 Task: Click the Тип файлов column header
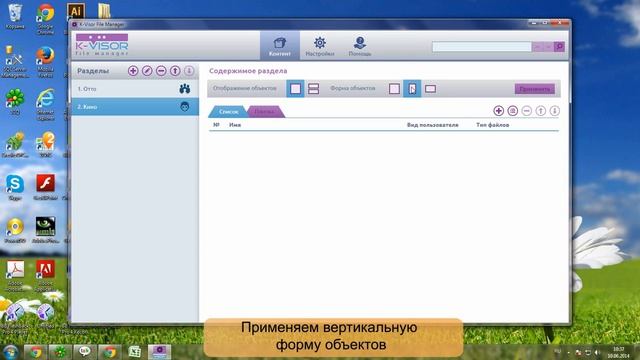492,125
